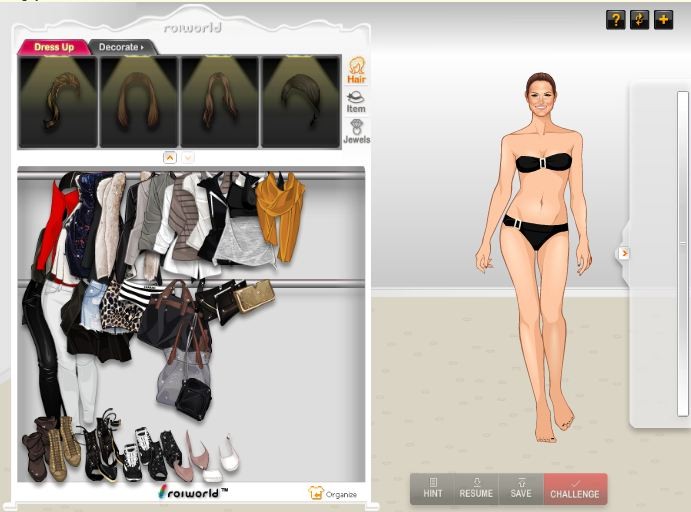
Task: Select the Hair category icon
Action: tap(355, 71)
